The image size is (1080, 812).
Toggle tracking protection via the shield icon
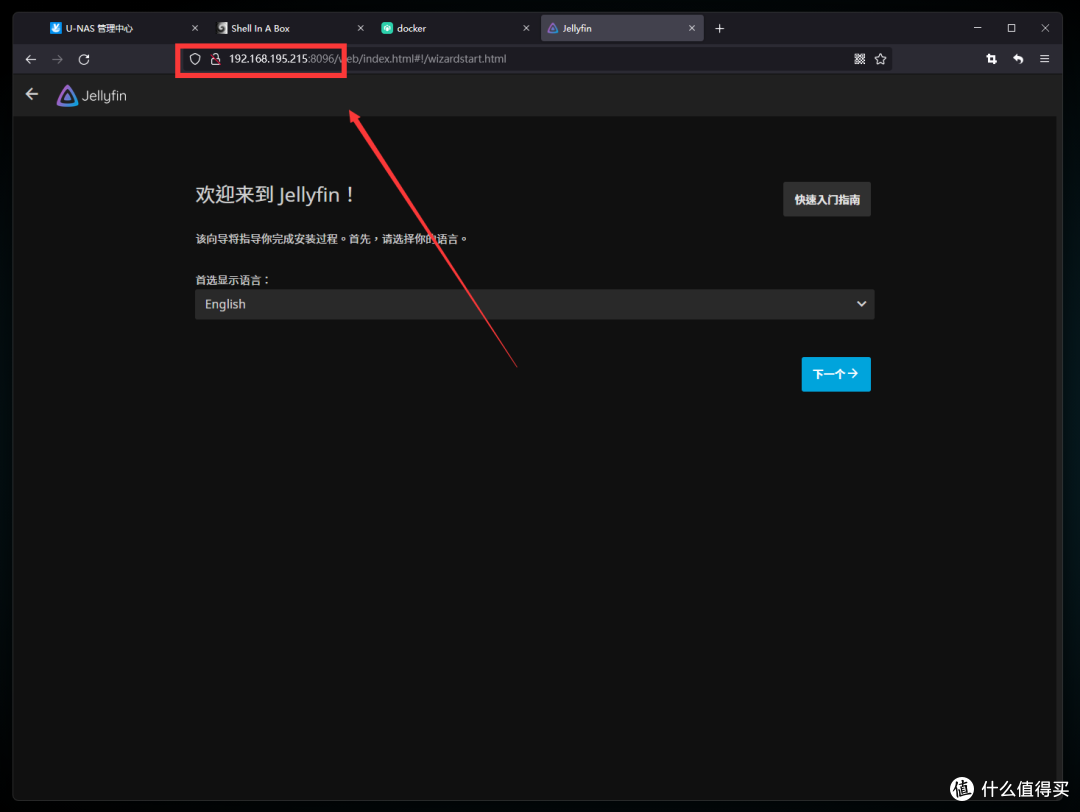pyautogui.click(x=194, y=58)
